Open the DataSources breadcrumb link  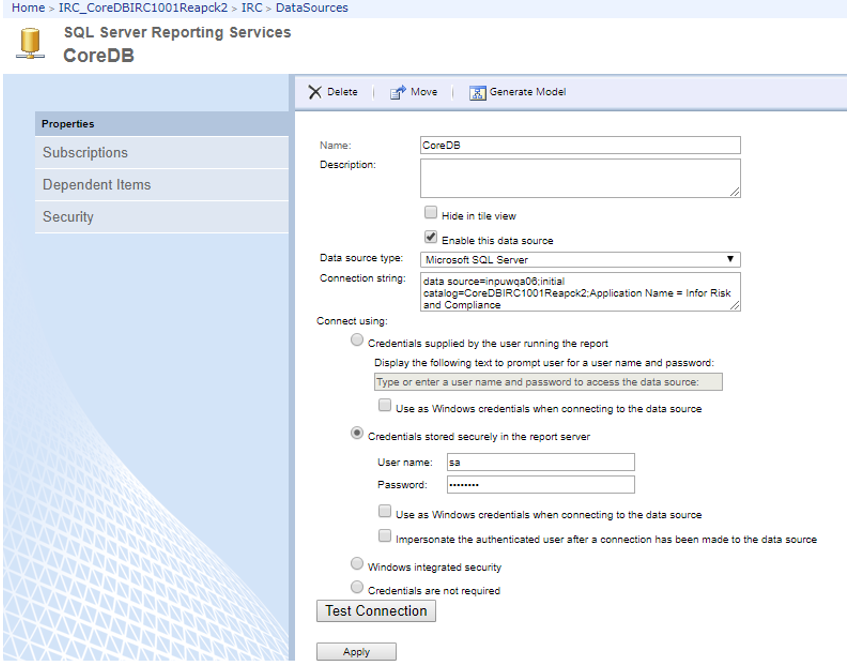[x=312, y=7]
